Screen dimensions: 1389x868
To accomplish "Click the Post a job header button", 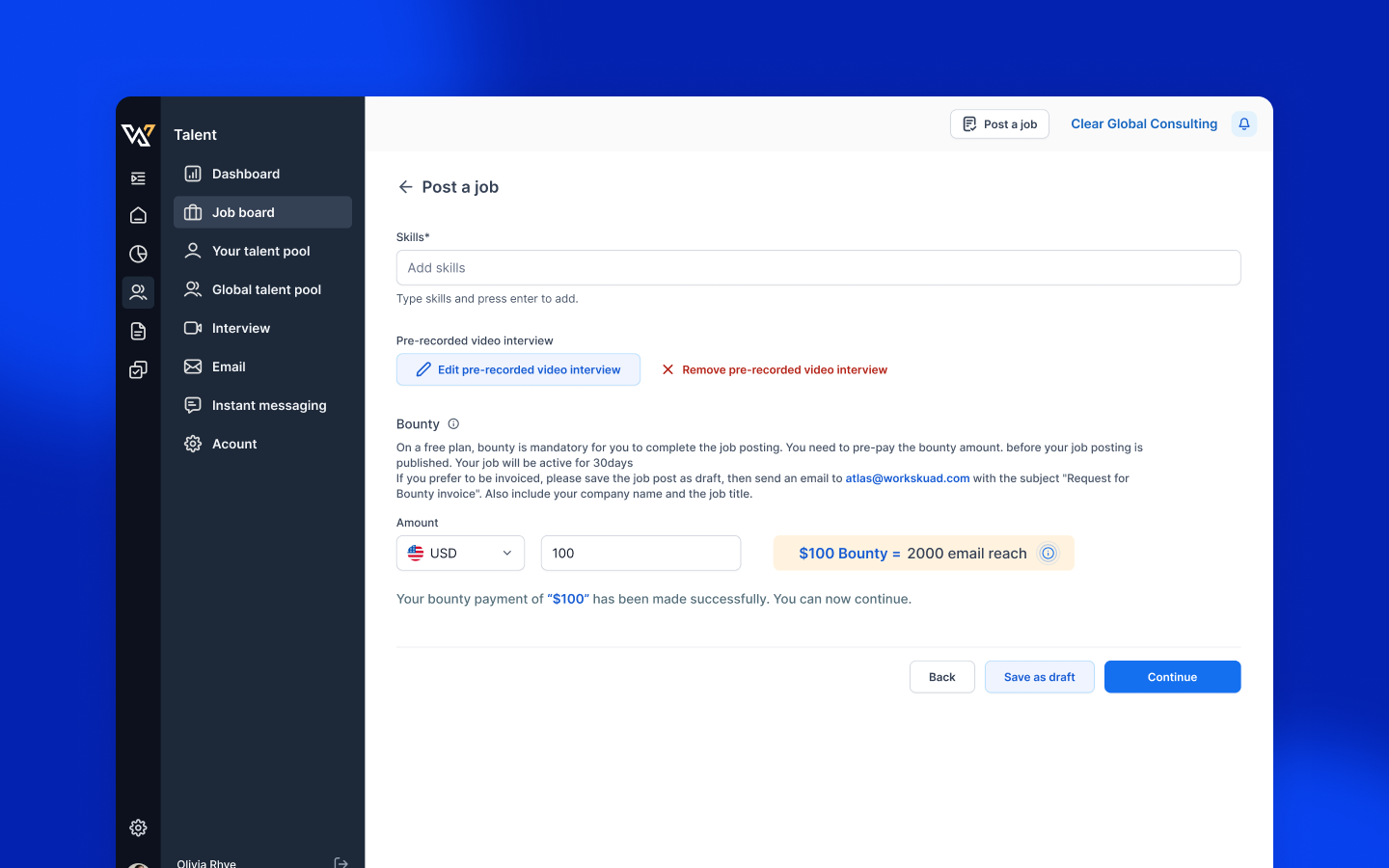I will [999, 123].
